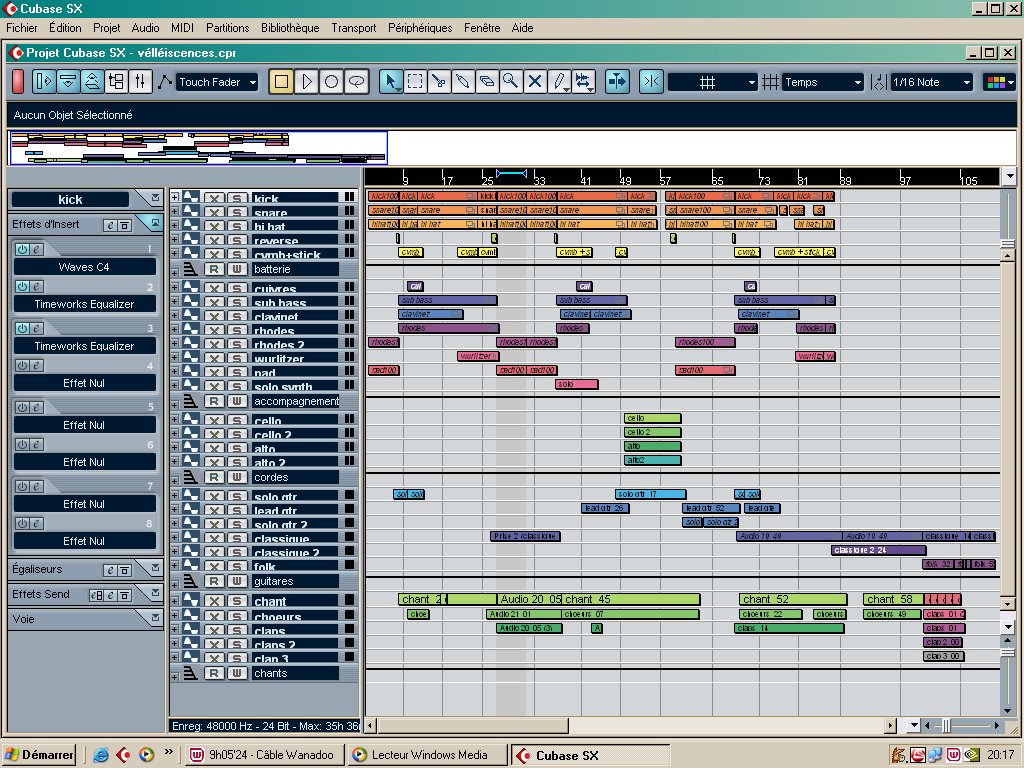Image resolution: width=1024 pixels, height=768 pixels.
Task: Click the horizontal scrollbar thumb
Action: coord(473,725)
